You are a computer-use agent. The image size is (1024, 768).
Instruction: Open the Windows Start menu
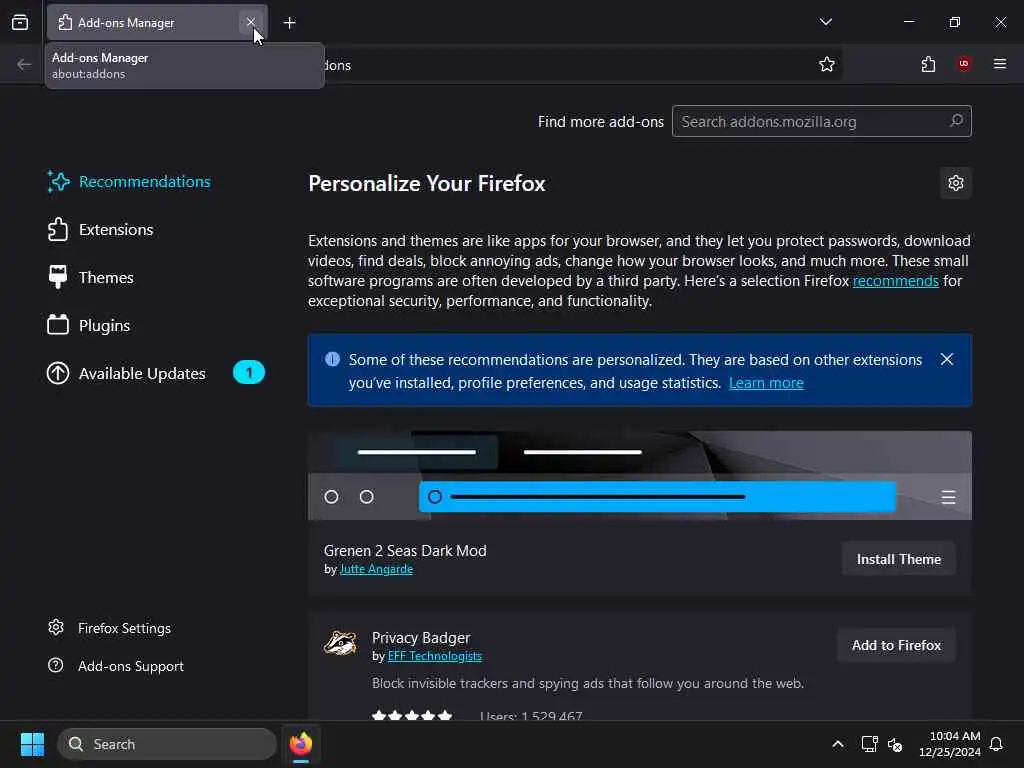pyautogui.click(x=32, y=744)
